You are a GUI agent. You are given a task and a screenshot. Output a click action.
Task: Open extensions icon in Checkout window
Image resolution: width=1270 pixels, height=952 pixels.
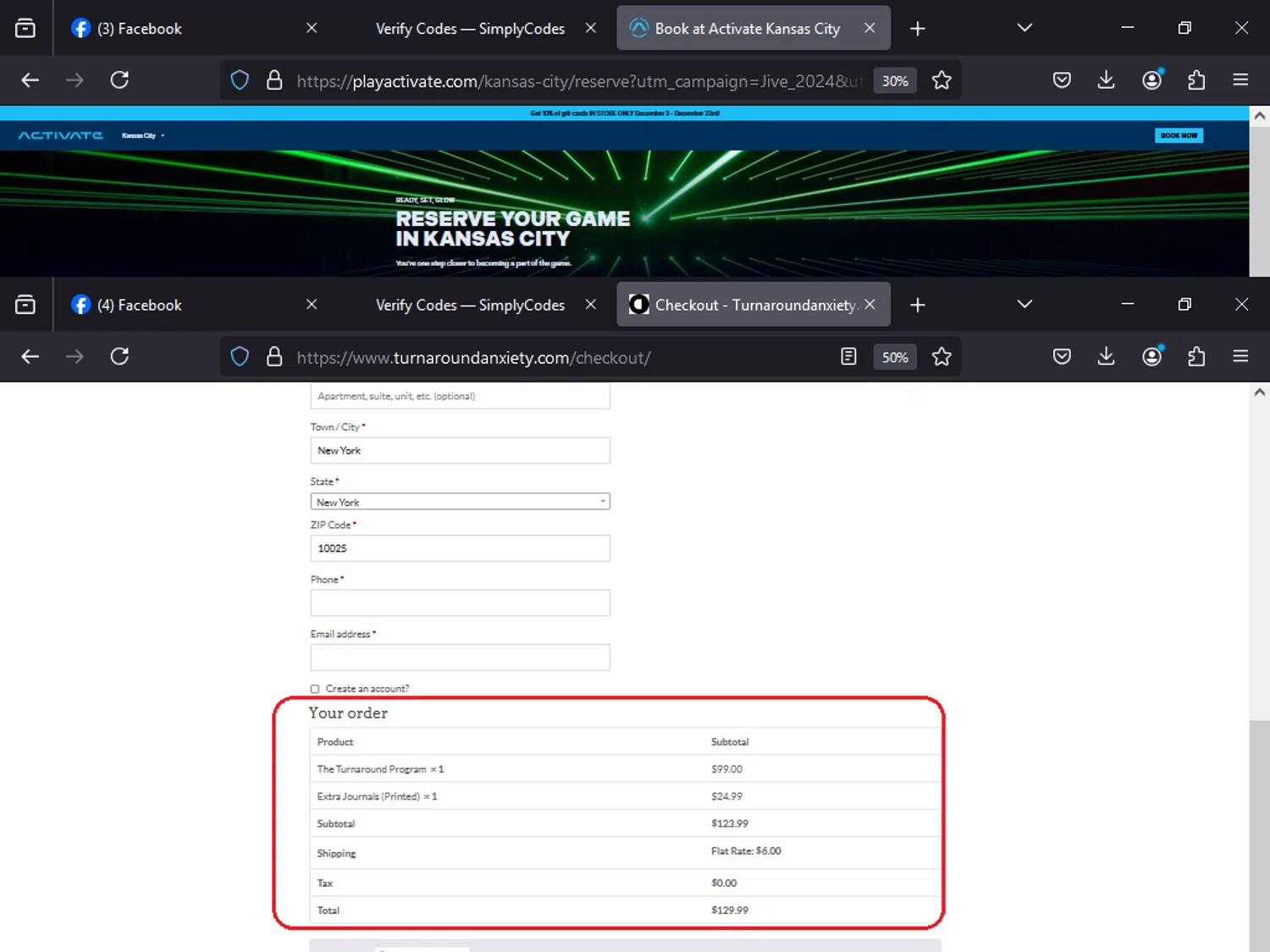tap(1196, 356)
